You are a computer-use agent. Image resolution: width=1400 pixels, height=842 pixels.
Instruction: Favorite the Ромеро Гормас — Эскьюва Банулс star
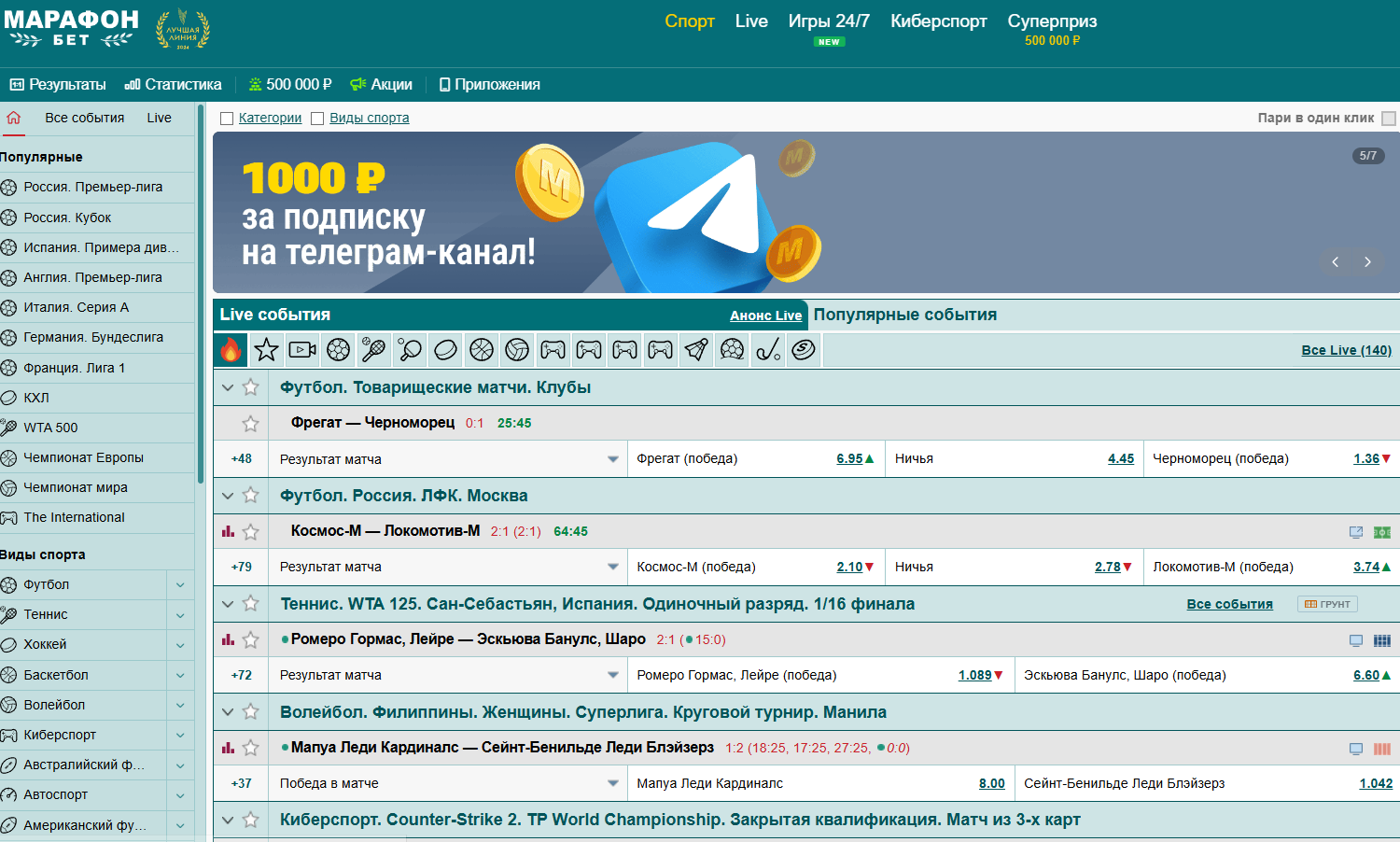250,640
